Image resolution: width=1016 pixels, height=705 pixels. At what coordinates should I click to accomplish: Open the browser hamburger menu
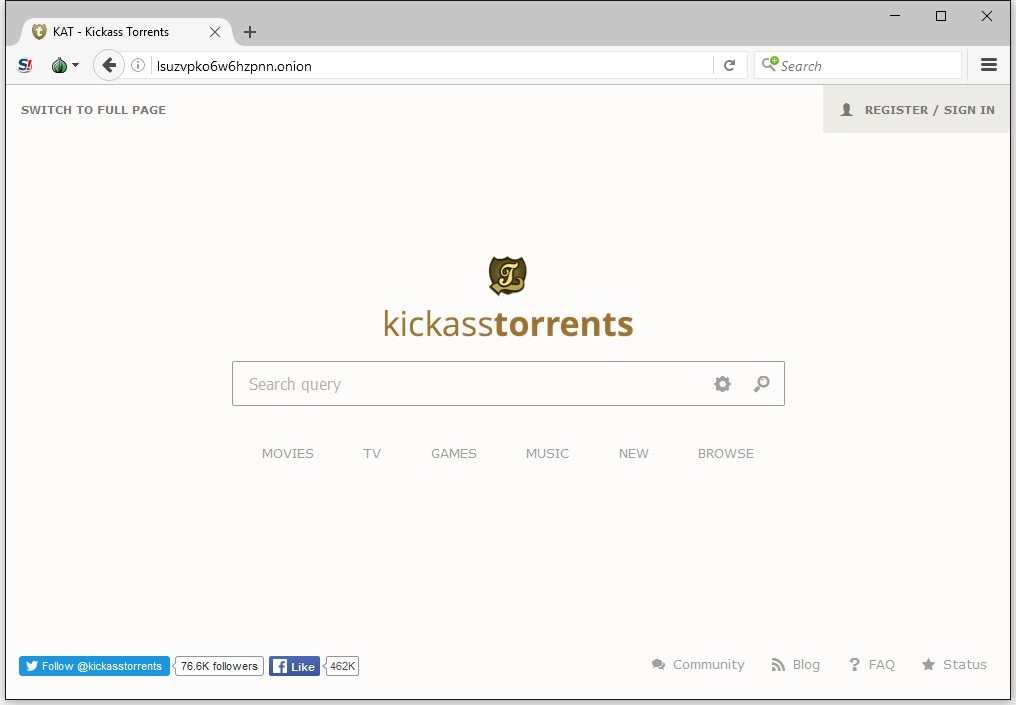pos(989,64)
